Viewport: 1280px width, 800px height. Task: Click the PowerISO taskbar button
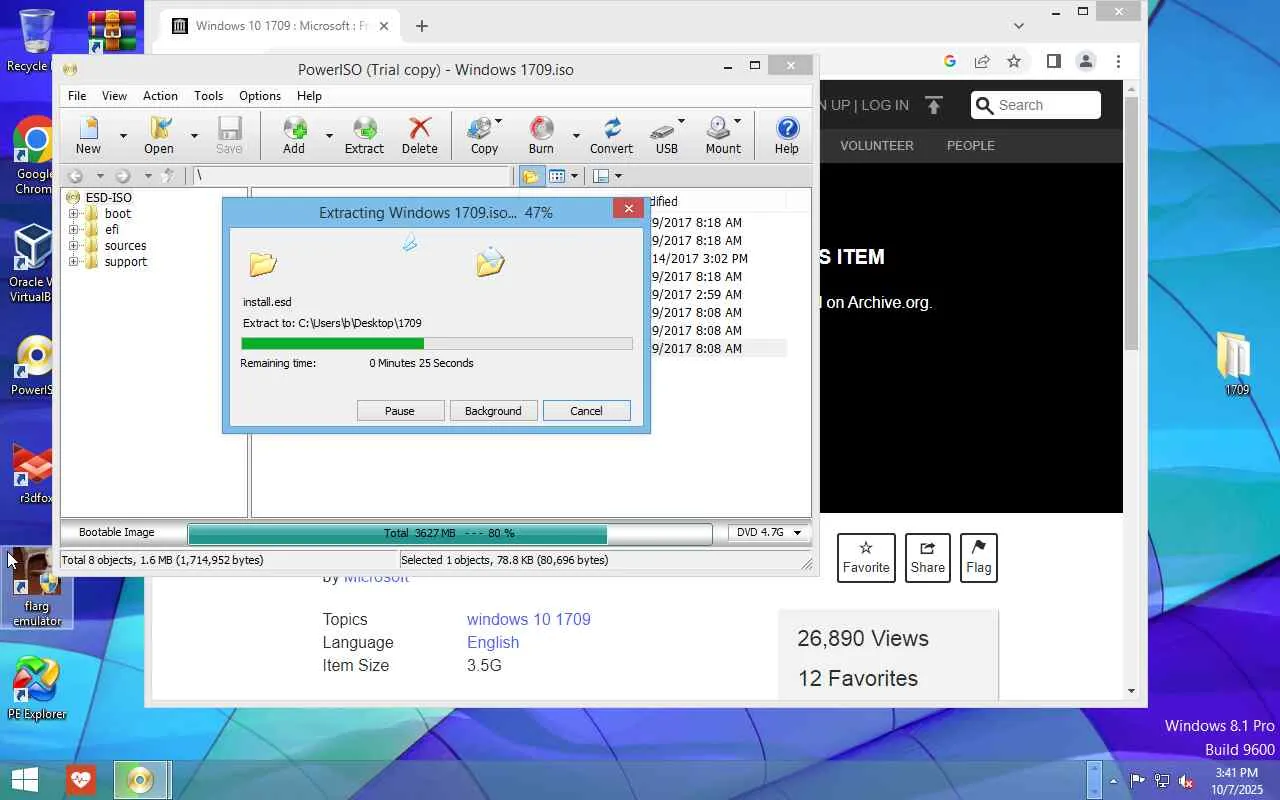coord(141,780)
